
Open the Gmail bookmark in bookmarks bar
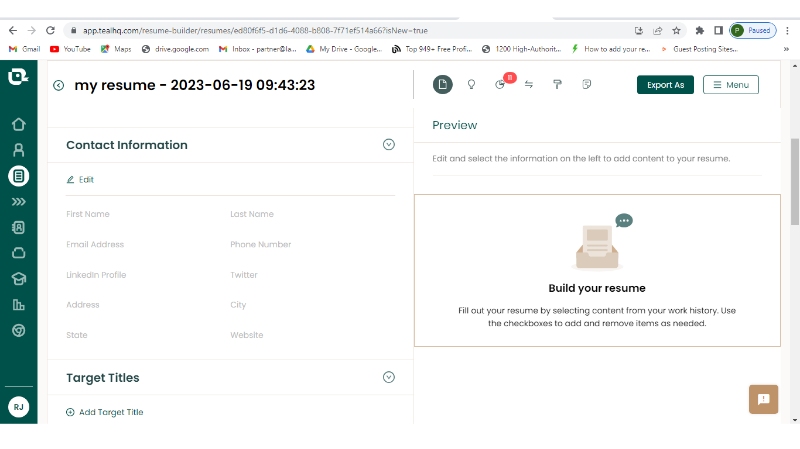tap(24, 48)
